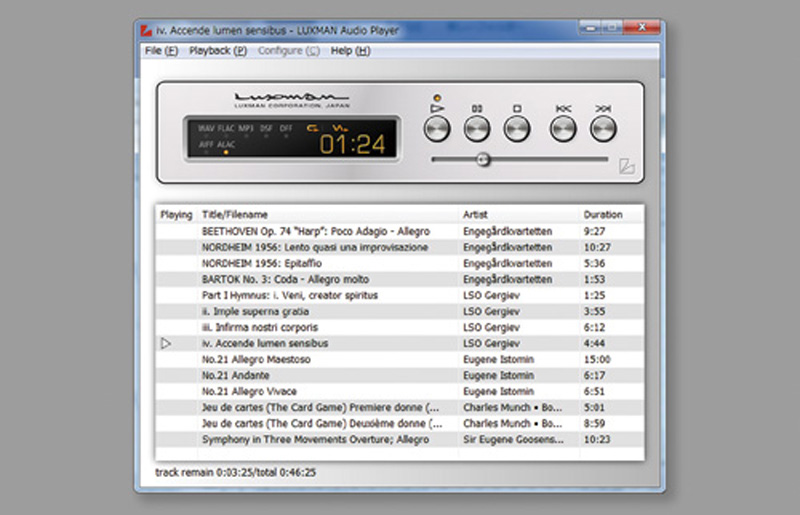Select NORDHEIM 1956: Epitaffio track

(x=399, y=263)
